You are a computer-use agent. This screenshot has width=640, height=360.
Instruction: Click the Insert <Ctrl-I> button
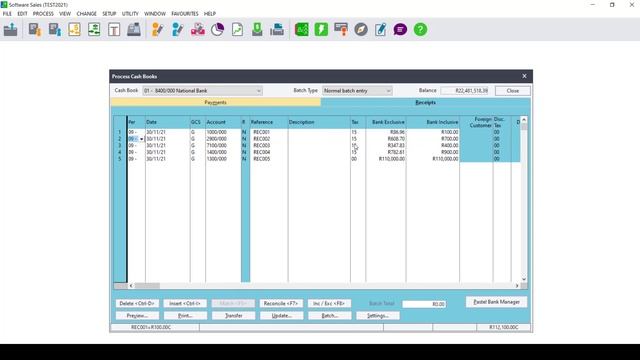(x=185, y=303)
